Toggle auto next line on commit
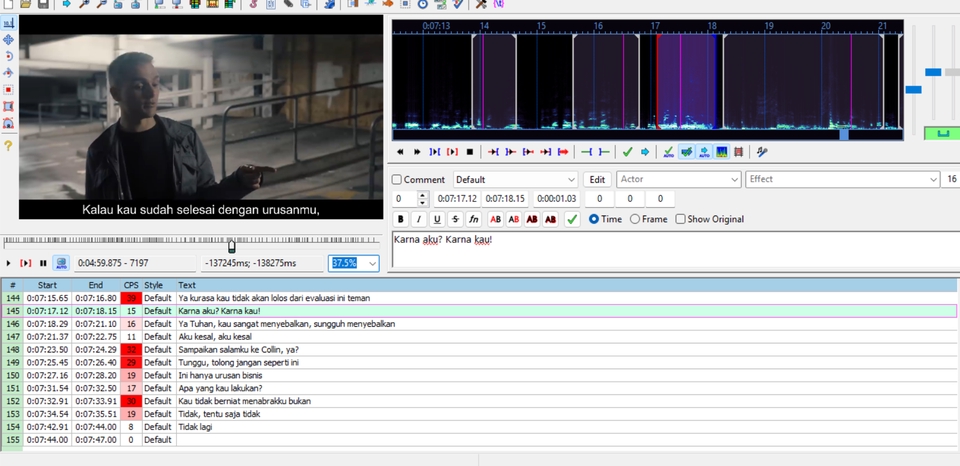 tap(686, 152)
